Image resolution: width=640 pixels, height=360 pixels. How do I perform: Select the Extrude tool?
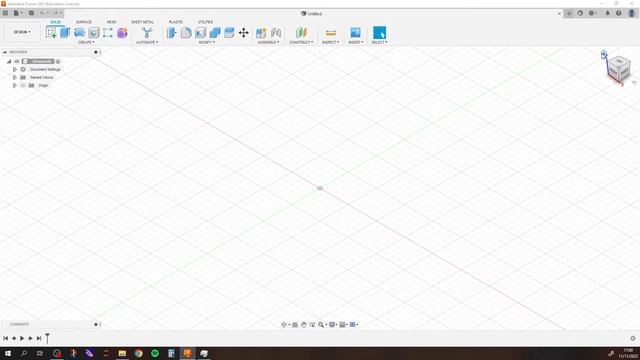pos(65,33)
